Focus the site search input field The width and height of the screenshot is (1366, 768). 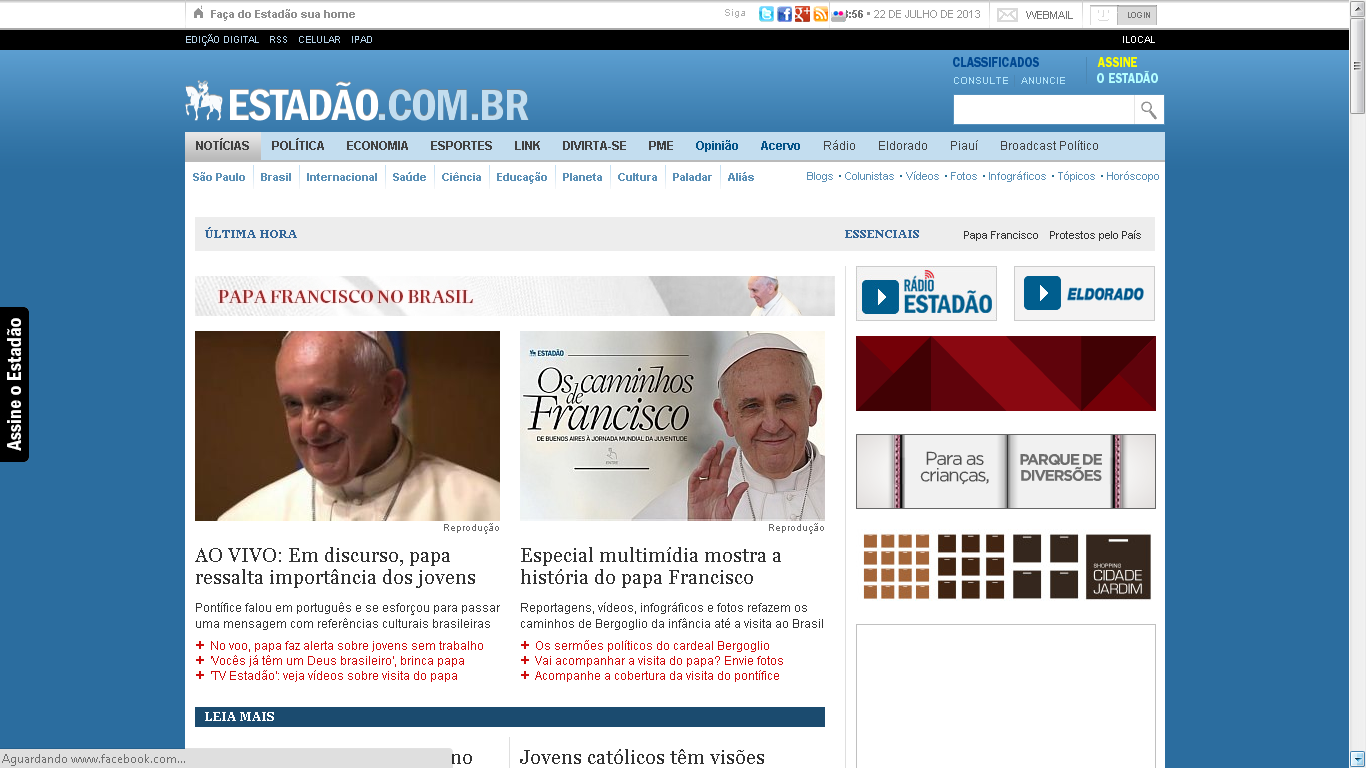click(1044, 110)
